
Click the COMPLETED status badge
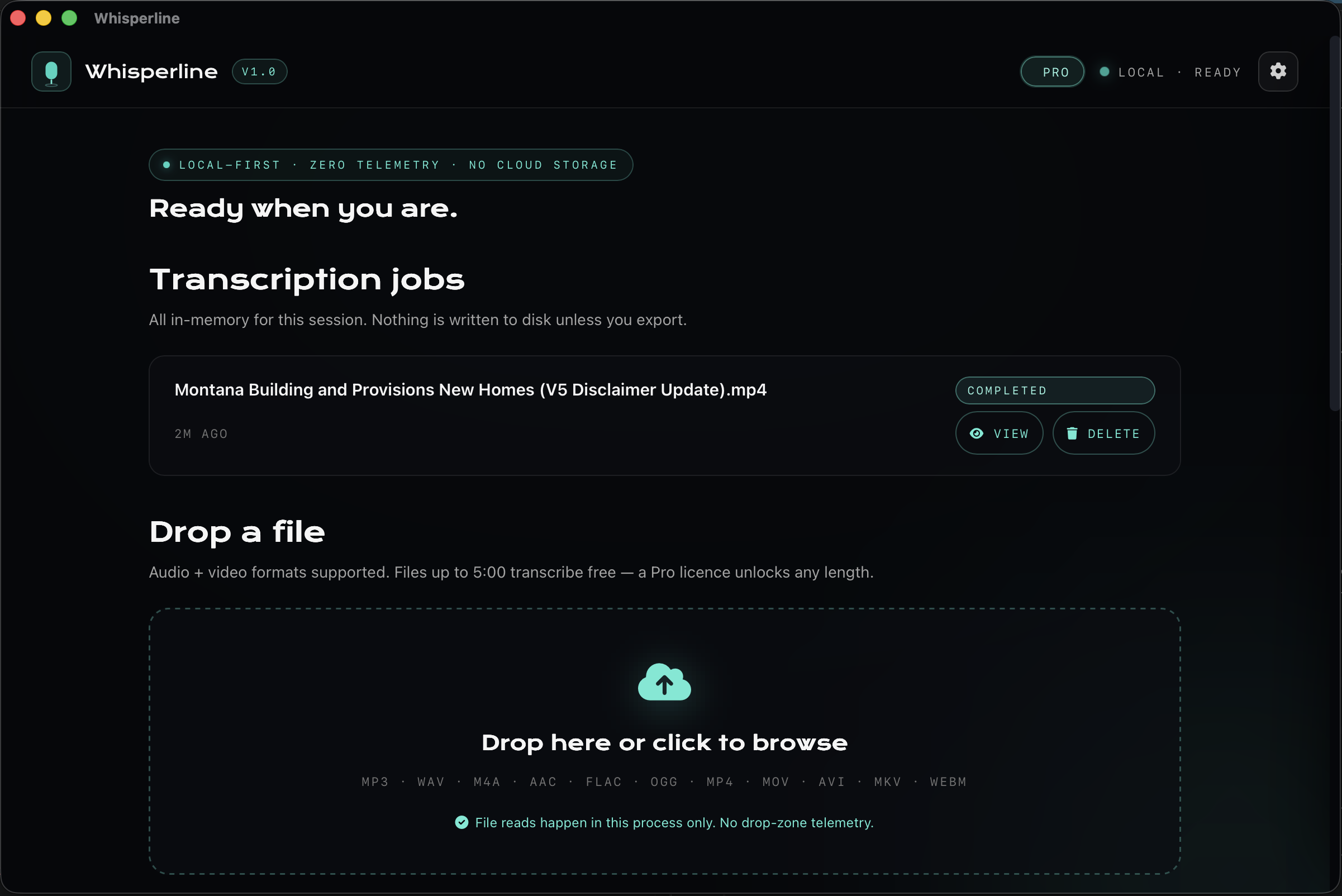click(1054, 390)
